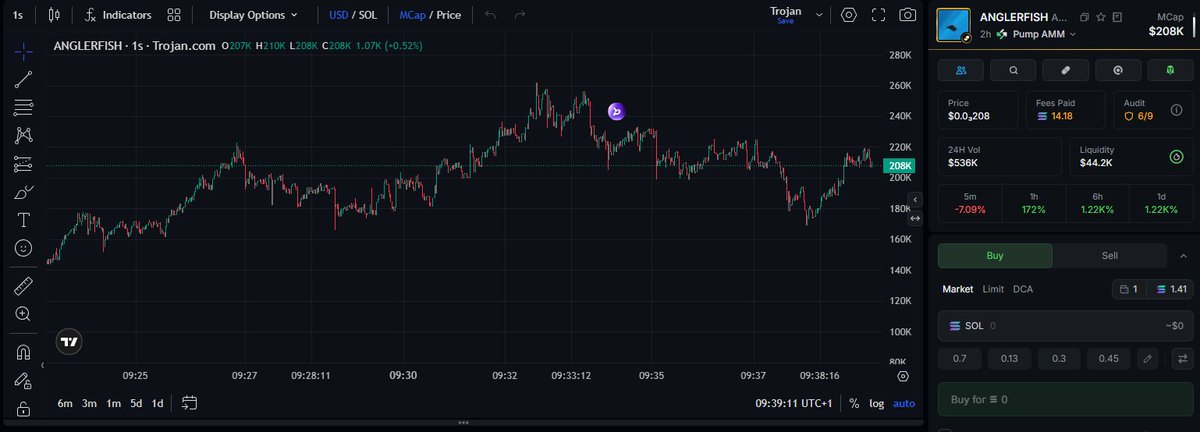Set the chart range to 1m

(113, 403)
